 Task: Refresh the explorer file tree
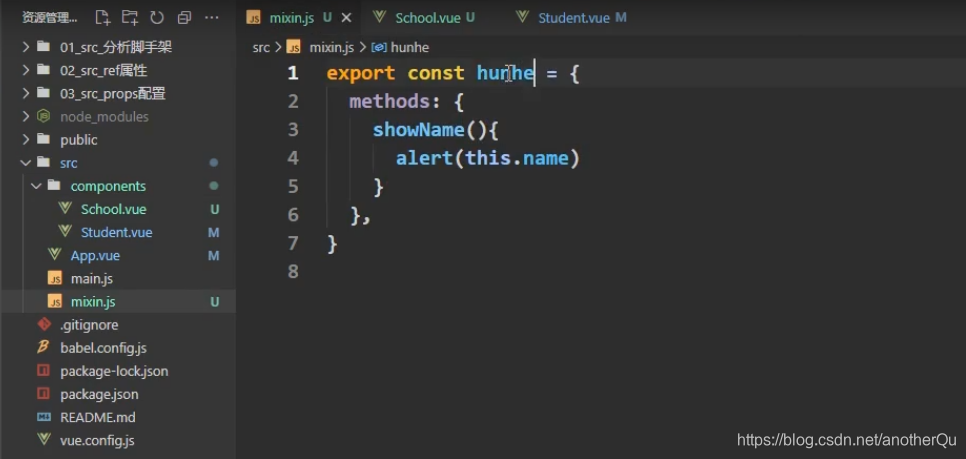[x=156, y=17]
